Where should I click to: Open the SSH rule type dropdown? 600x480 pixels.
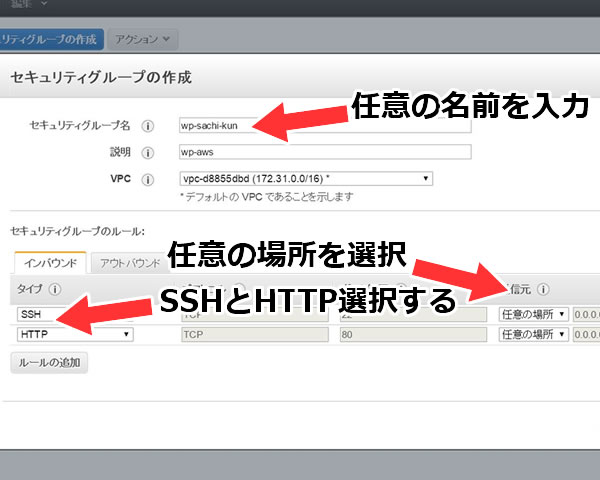[x=75, y=315]
